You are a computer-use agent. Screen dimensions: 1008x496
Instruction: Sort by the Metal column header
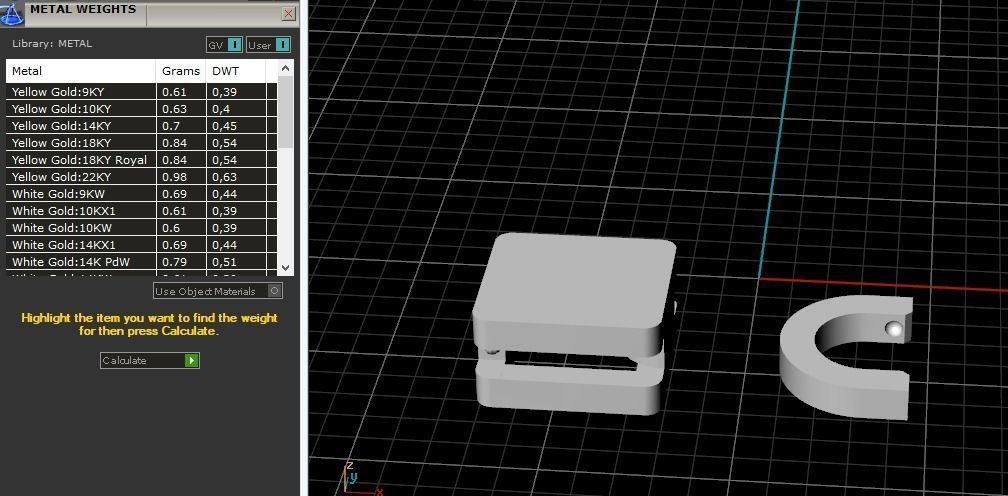81,71
